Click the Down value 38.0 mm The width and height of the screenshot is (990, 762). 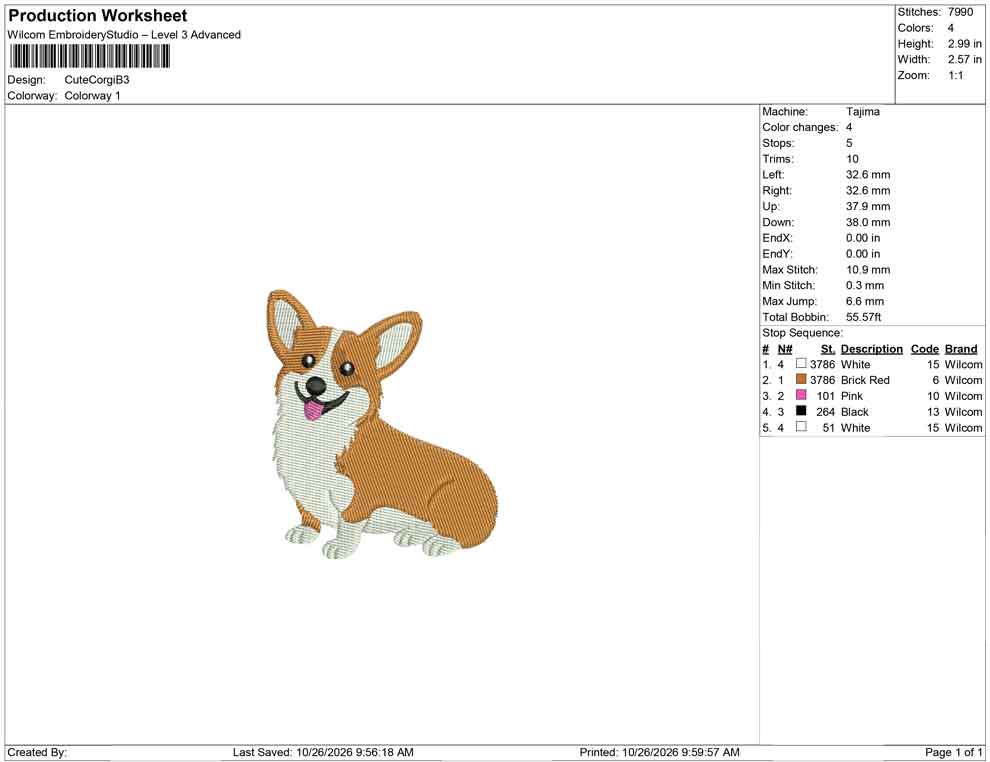(868, 222)
